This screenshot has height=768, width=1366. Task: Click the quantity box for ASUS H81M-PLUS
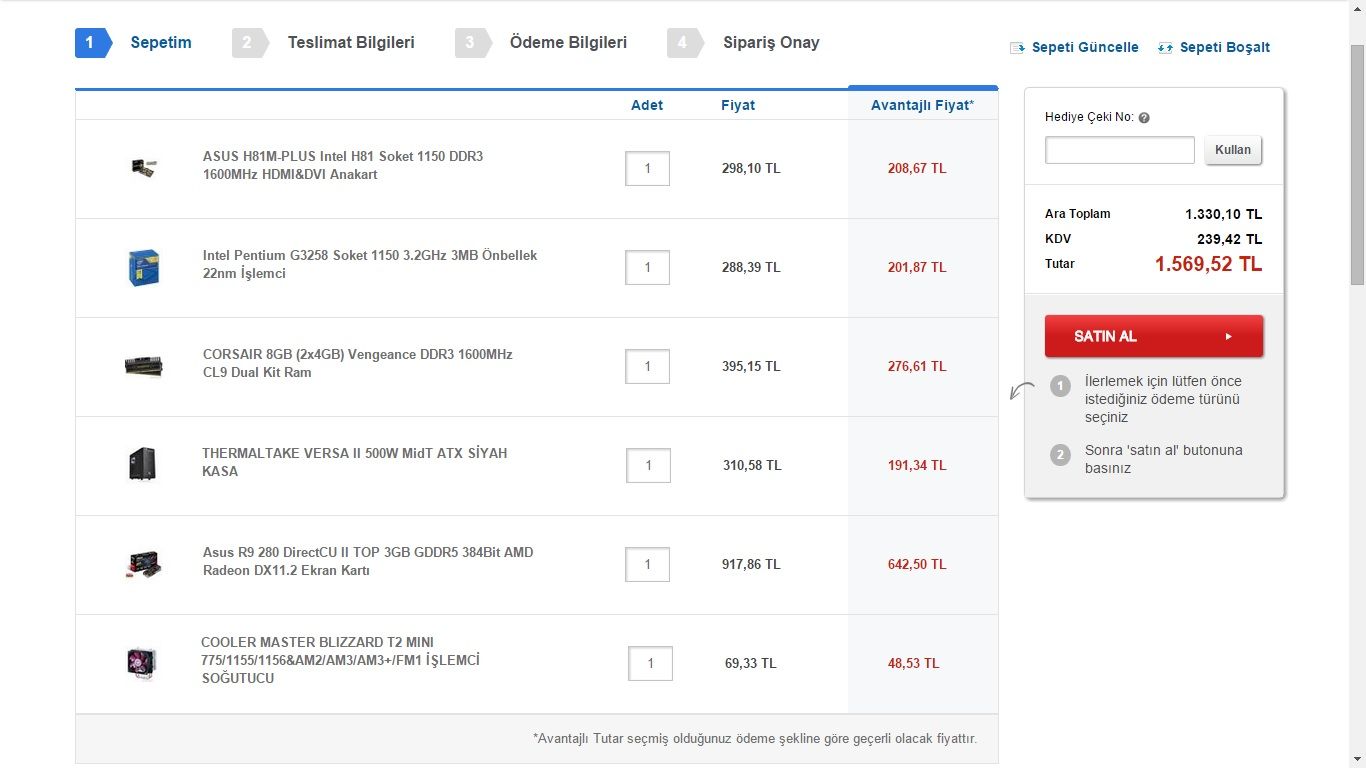tap(647, 169)
